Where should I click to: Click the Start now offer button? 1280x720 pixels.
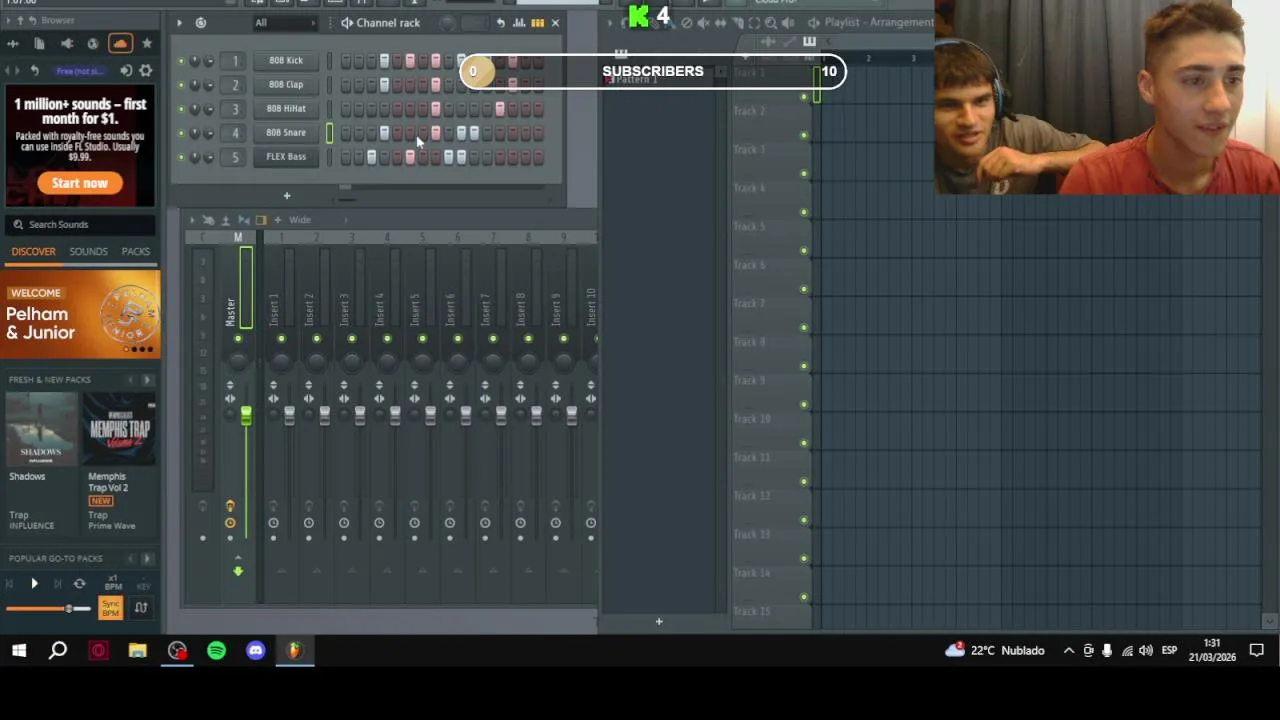80,184
